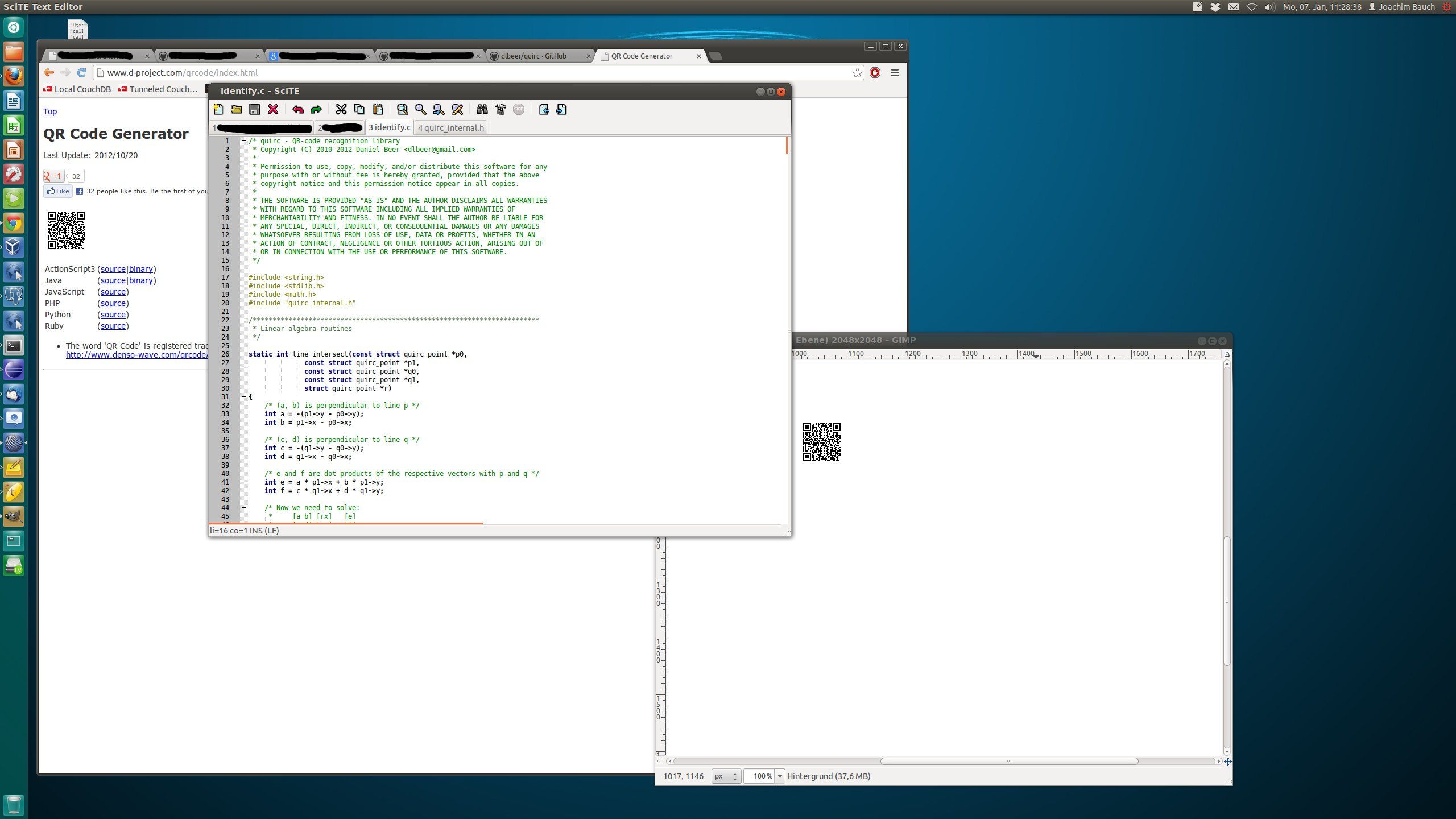Switch to the dlbeer/quirc GitHub browser tab
The height and width of the screenshot is (819, 1456).
click(533, 56)
